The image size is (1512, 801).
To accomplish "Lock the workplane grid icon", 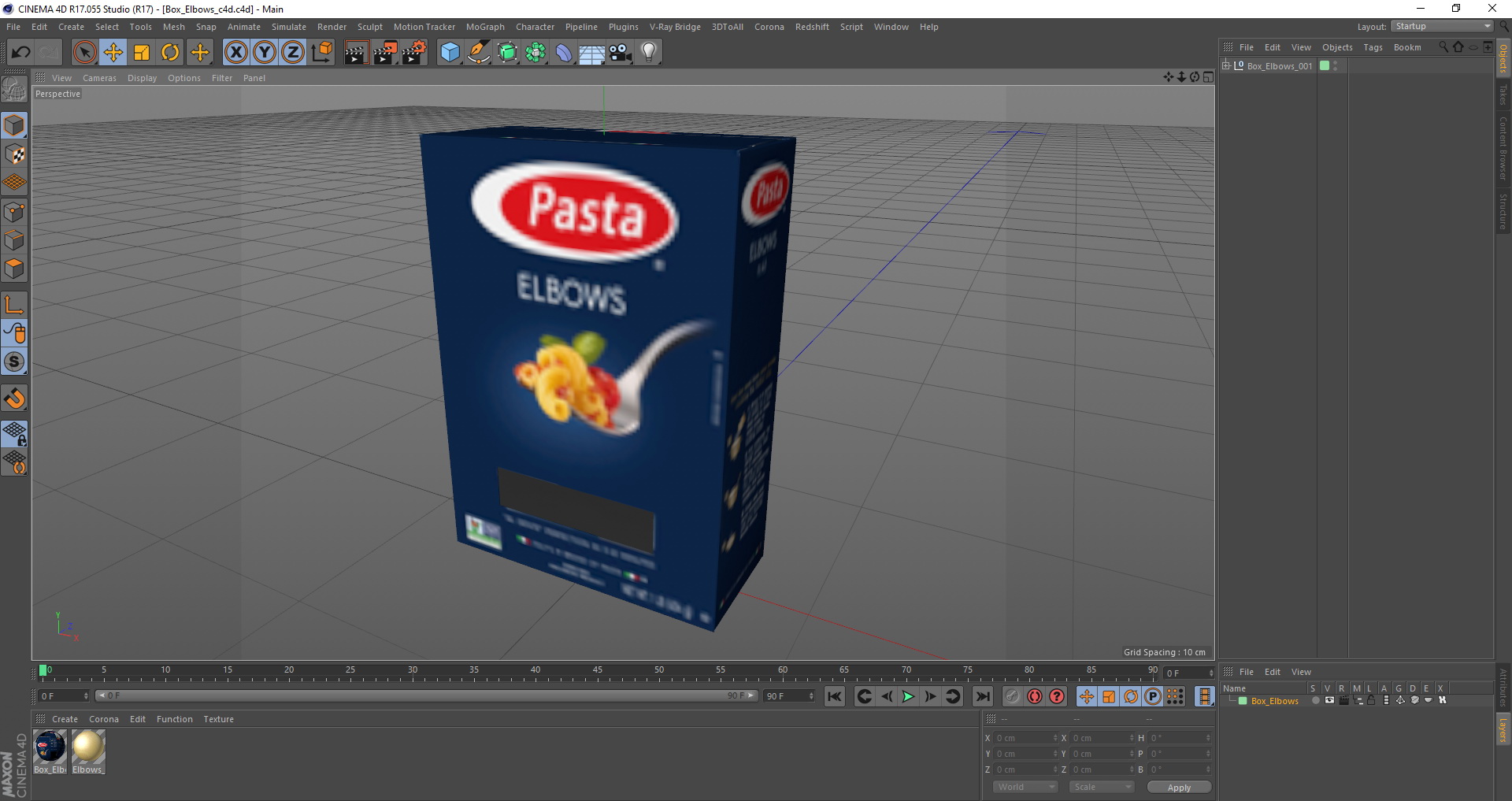I will (14, 433).
